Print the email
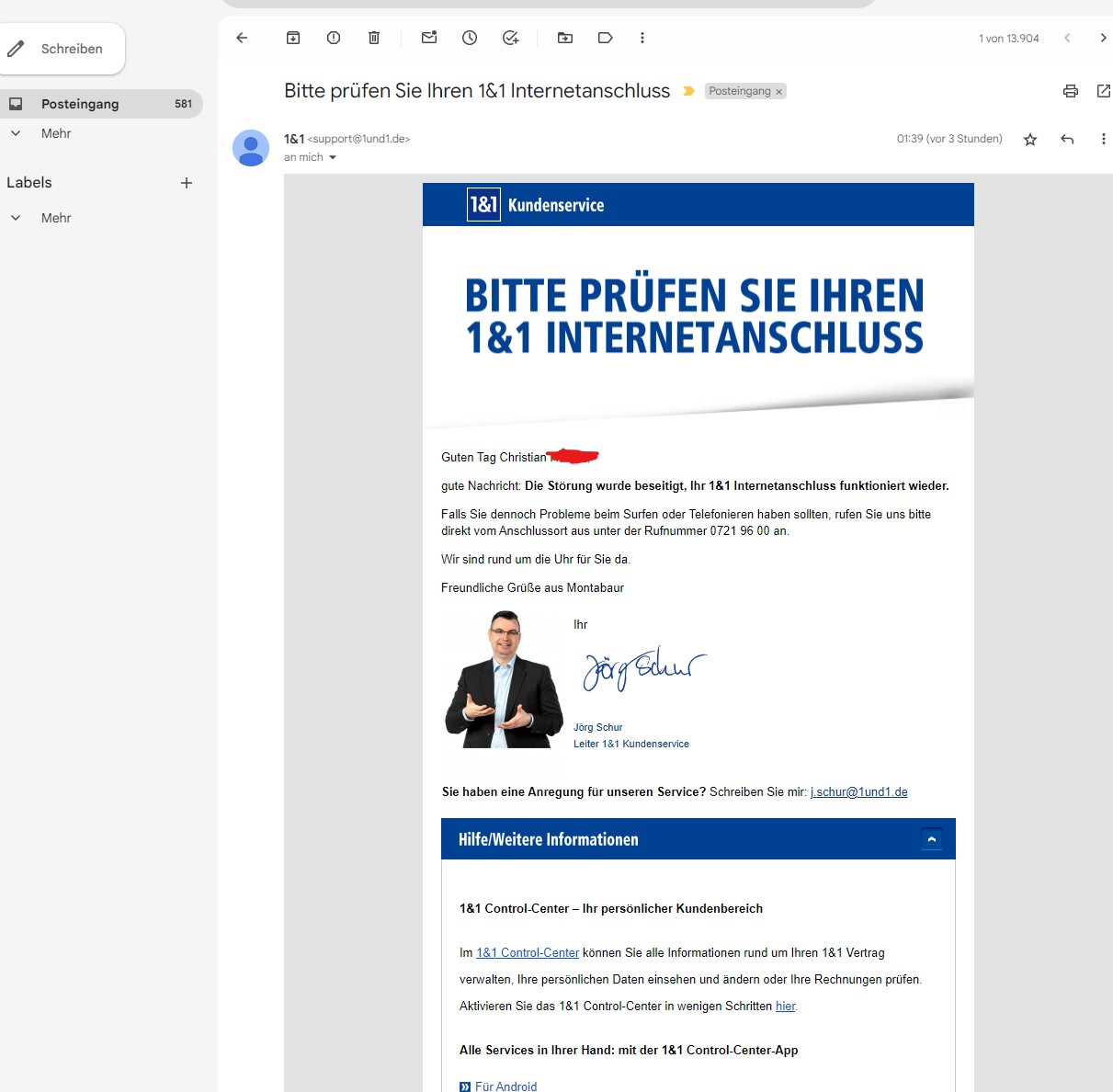 [1071, 91]
